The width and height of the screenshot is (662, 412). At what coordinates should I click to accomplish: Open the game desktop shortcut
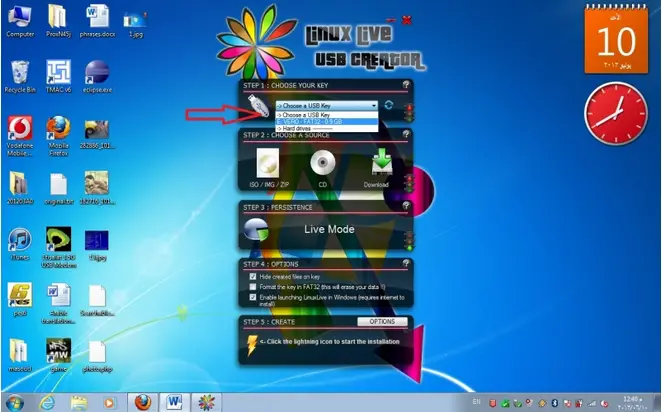[x=58, y=355]
